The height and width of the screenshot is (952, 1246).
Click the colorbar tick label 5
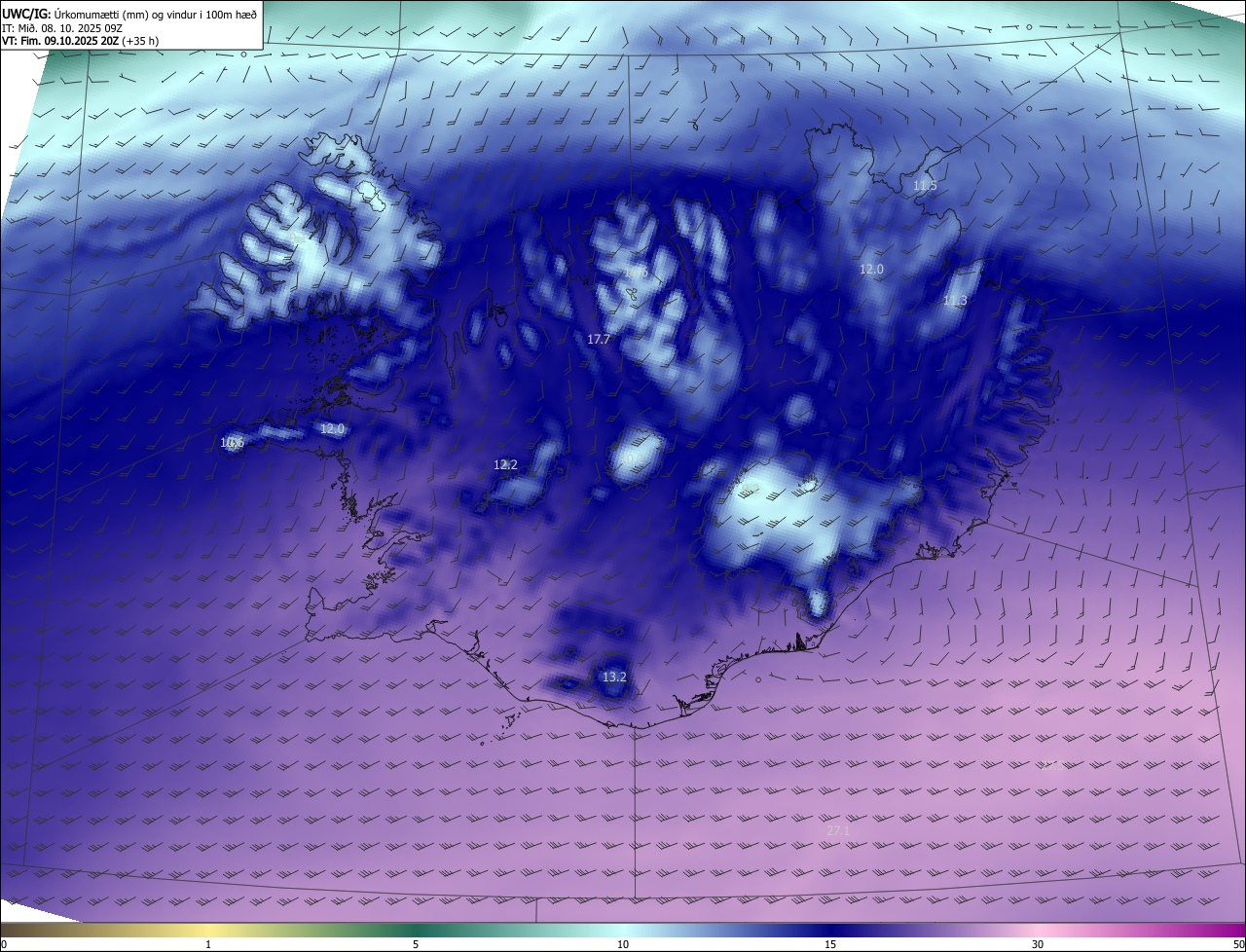pyautogui.click(x=416, y=945)
